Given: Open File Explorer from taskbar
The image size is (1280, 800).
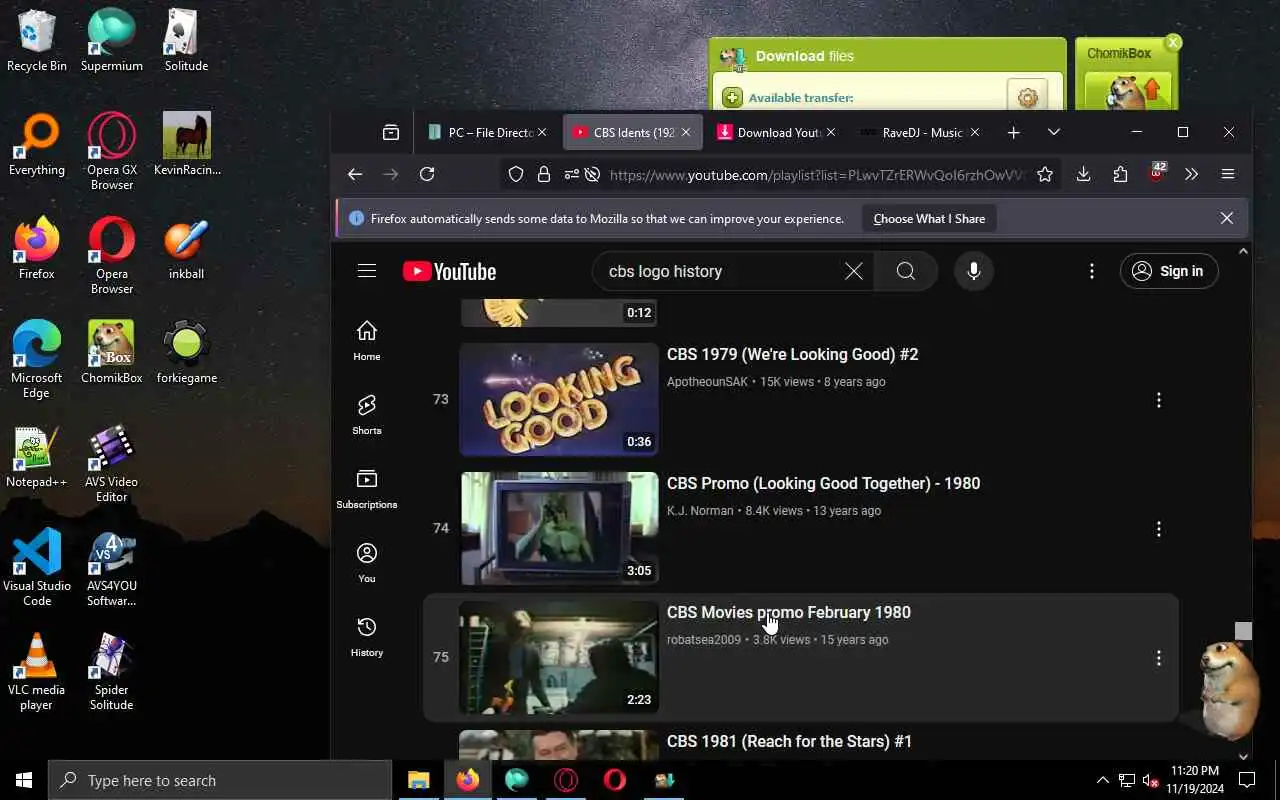Looking at the screenshot, I should point(418,780).
